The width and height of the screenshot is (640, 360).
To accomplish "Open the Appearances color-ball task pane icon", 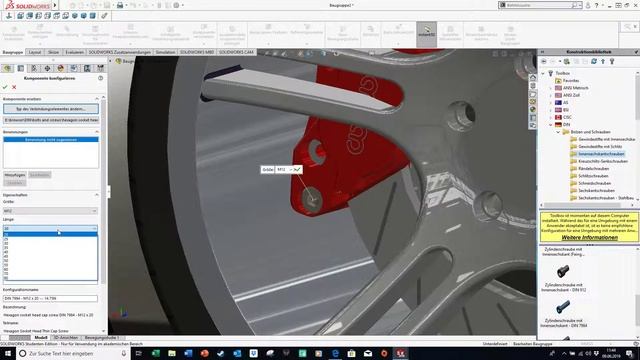I will click(x=533, y=109).
